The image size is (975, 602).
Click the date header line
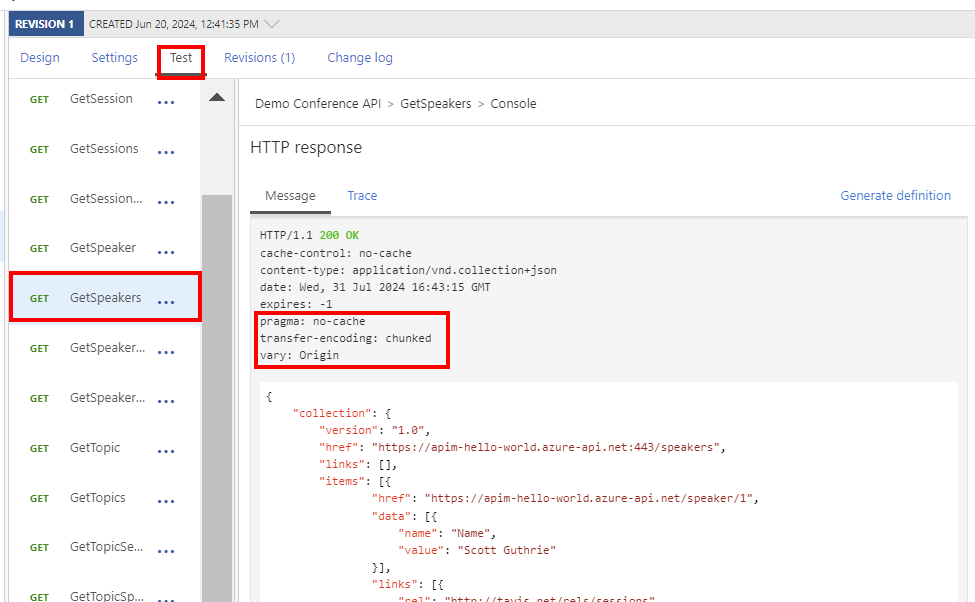375,287
